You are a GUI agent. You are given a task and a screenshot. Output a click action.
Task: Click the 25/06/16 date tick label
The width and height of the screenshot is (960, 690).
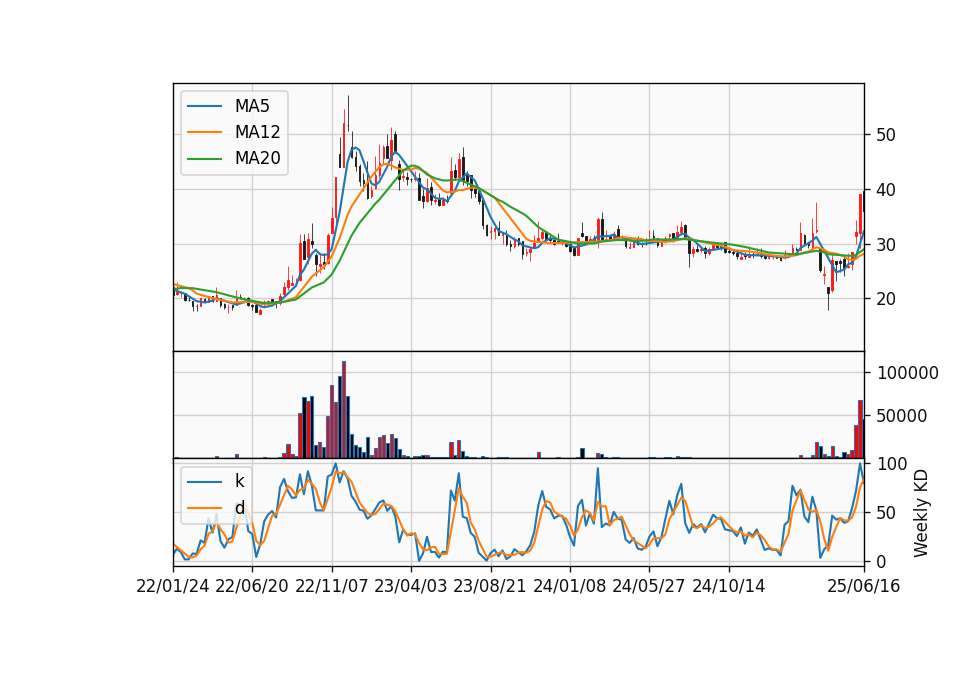pos(864,586)
